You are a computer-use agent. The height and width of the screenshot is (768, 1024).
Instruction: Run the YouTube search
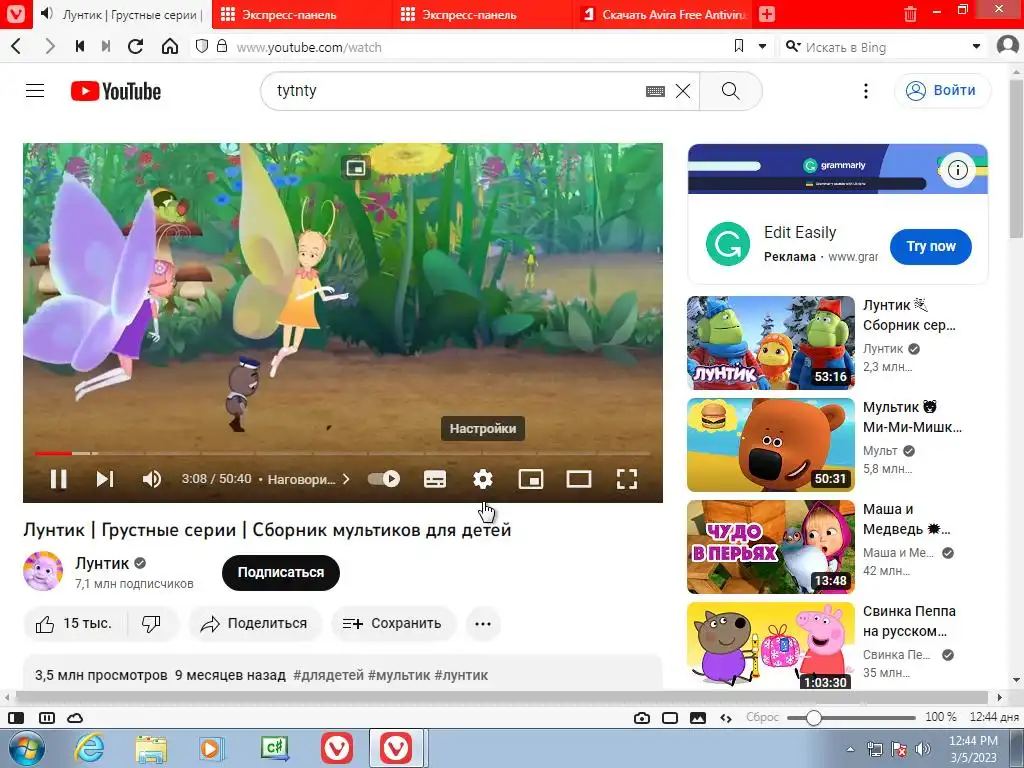731,91
